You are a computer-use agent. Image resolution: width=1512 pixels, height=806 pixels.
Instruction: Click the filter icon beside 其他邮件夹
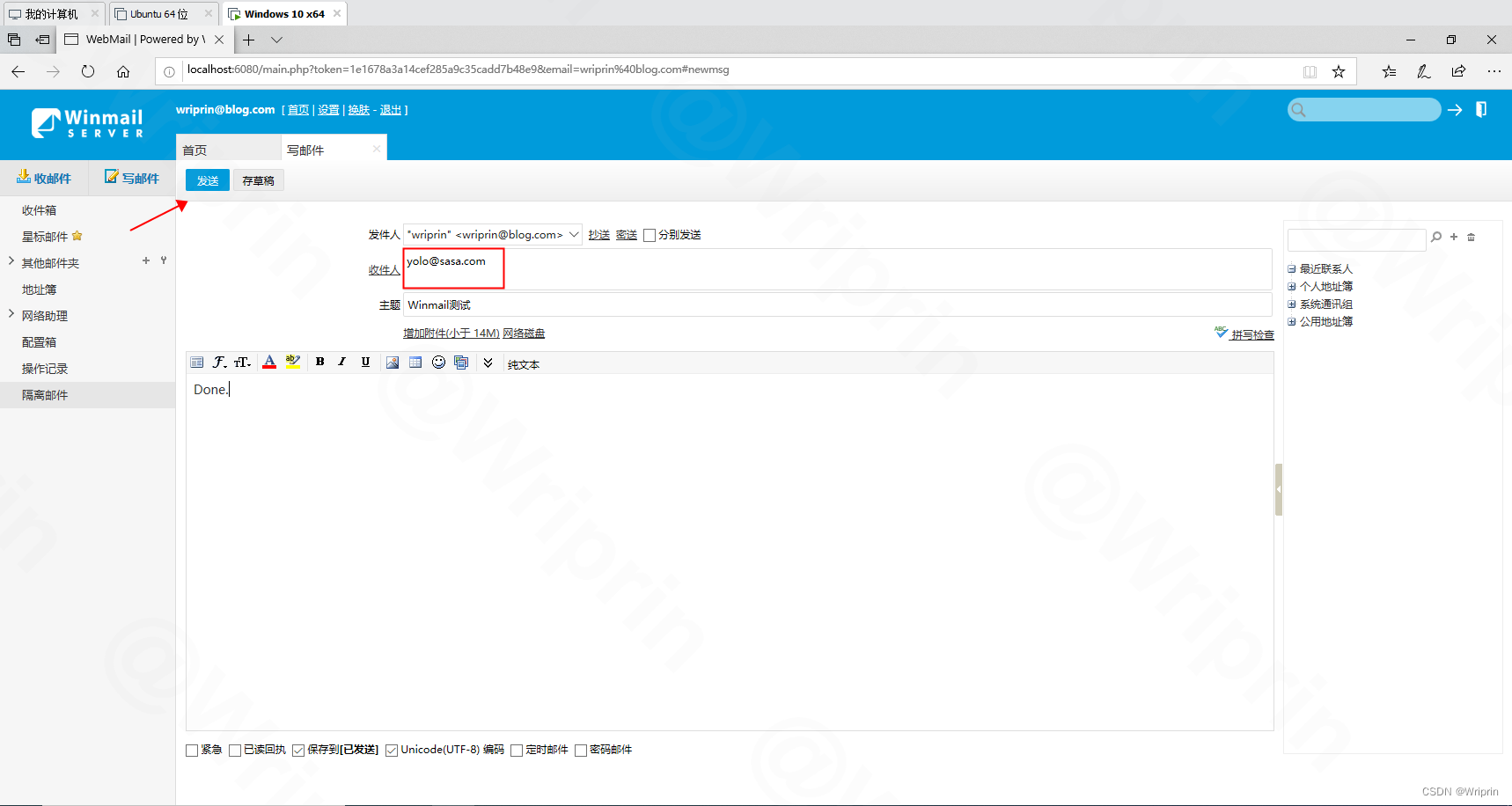pyautogui.click(x=164, y=260)
